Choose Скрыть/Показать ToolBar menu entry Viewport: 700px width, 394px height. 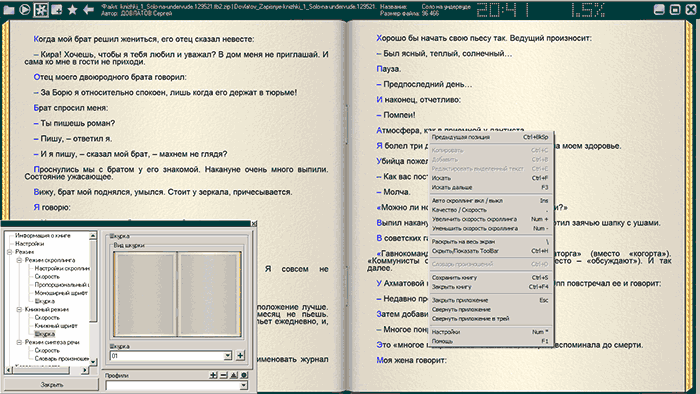[x=490, y=251]
